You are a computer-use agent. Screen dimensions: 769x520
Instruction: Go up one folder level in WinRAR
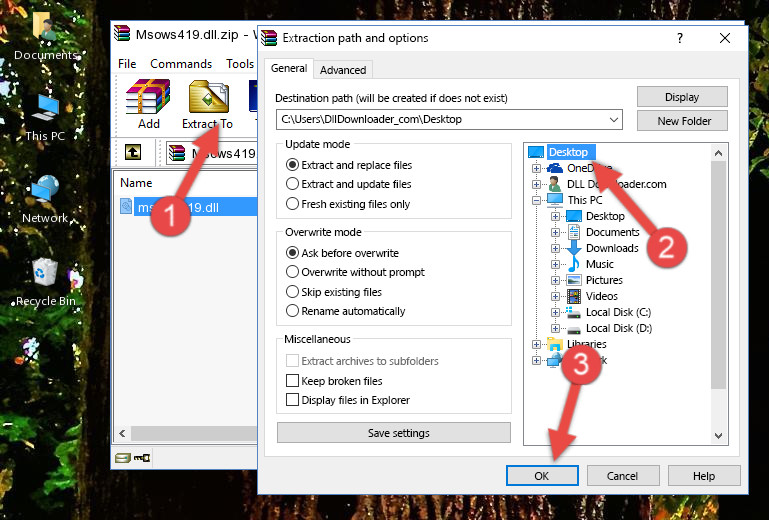coord(133,153)
